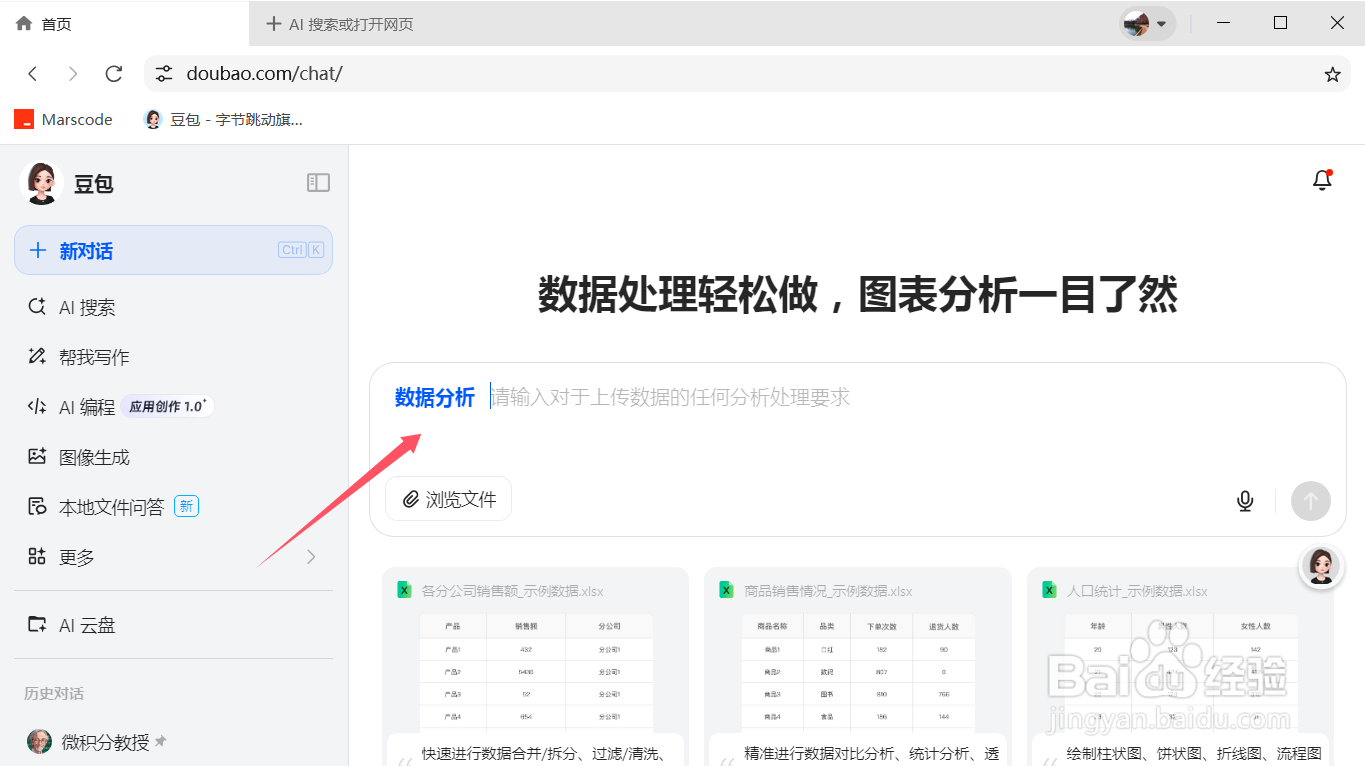Click the AI 搜索 magnifier icon
This screenshot has width=1365, height=766.
coord(37,307)
